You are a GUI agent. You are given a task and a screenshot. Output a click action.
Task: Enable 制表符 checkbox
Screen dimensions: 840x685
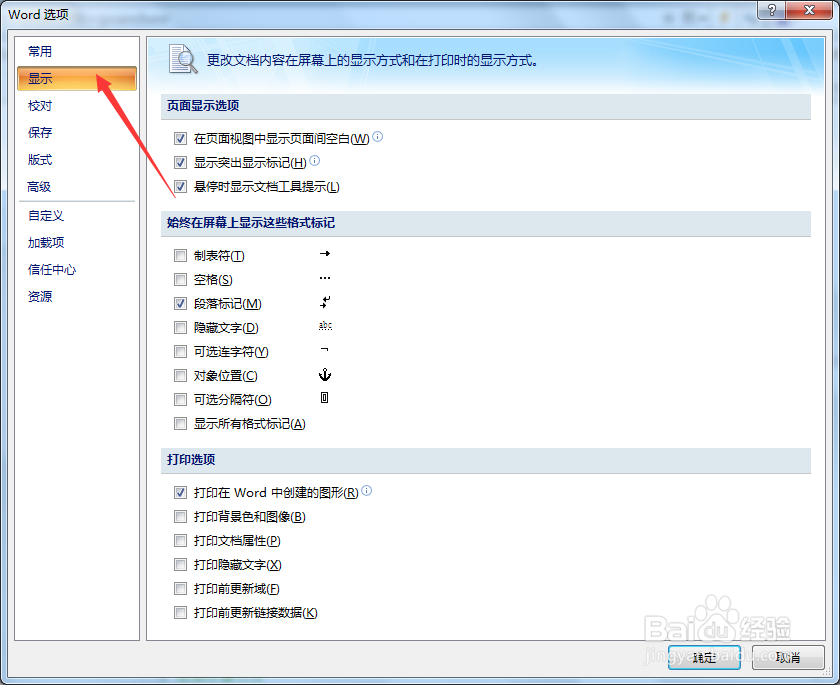point(181,255)
